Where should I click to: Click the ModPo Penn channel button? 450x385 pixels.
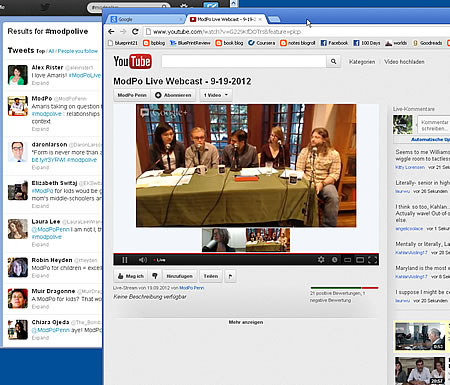(x=132, y=95)
